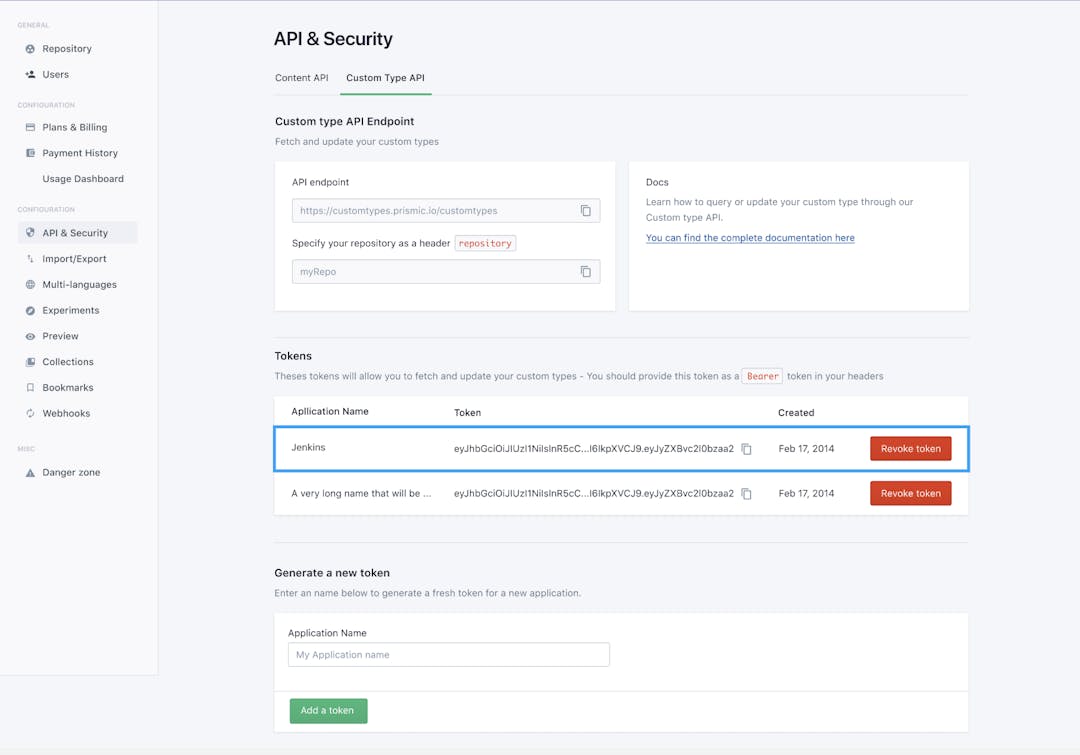Image resolution: width=1080 pixels, height=755 pixels.
Task: Copy the Jenkins application token
Action: point(745,449)
